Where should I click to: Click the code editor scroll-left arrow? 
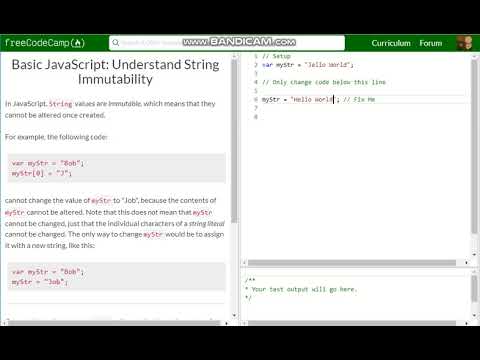(x=244, y=263)
